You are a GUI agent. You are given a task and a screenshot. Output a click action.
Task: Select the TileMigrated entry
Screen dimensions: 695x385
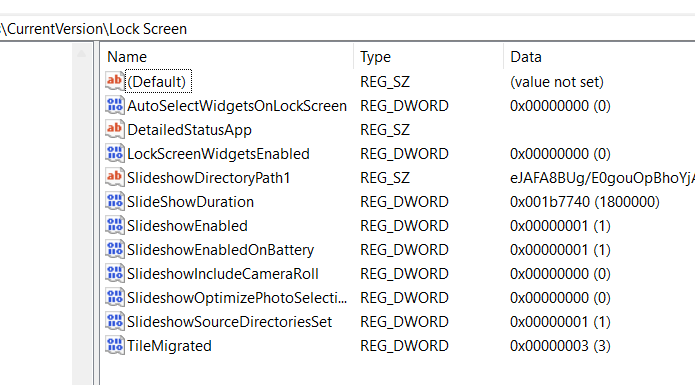coord(169,346)
